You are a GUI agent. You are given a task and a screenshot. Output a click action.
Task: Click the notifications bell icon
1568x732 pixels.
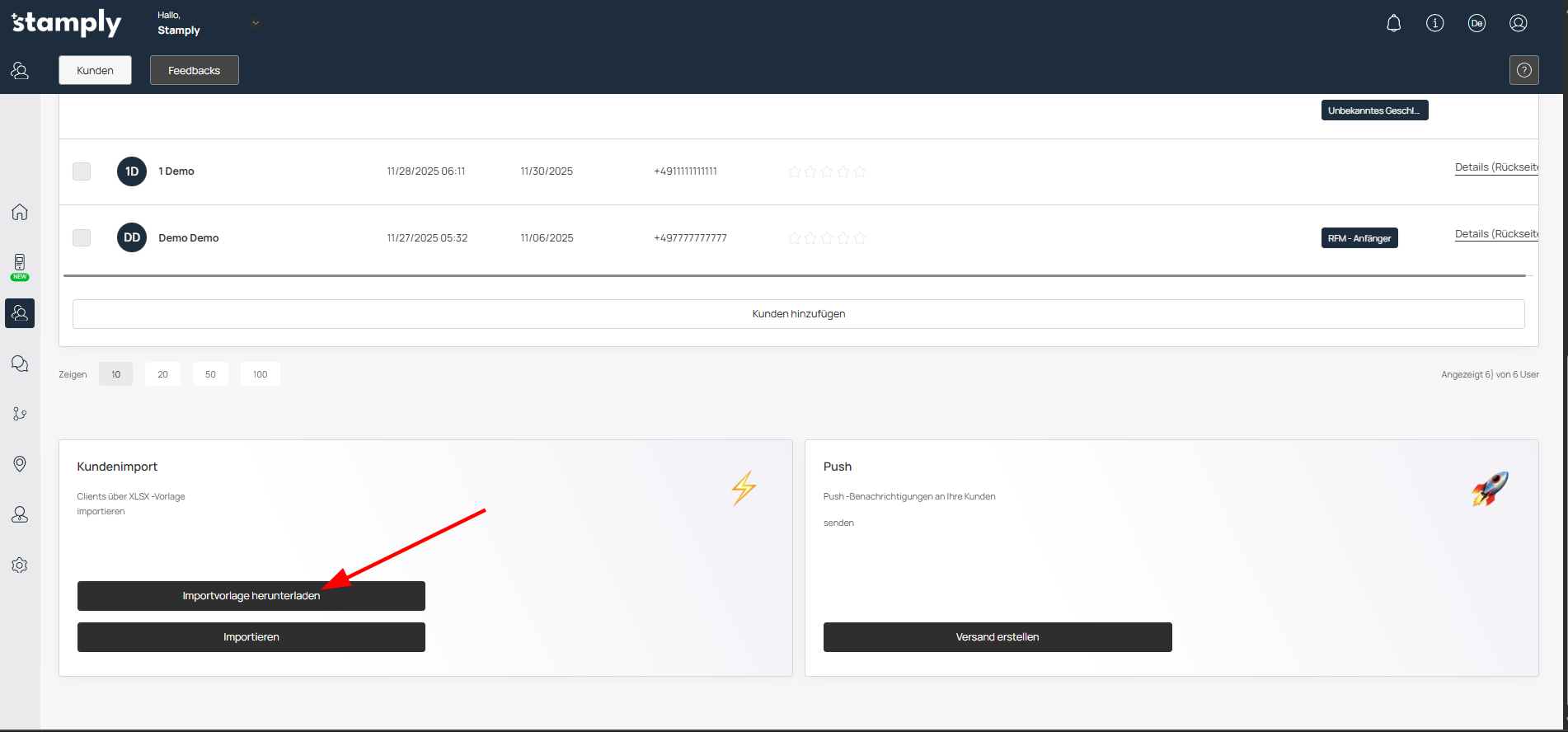[1393, 23]
